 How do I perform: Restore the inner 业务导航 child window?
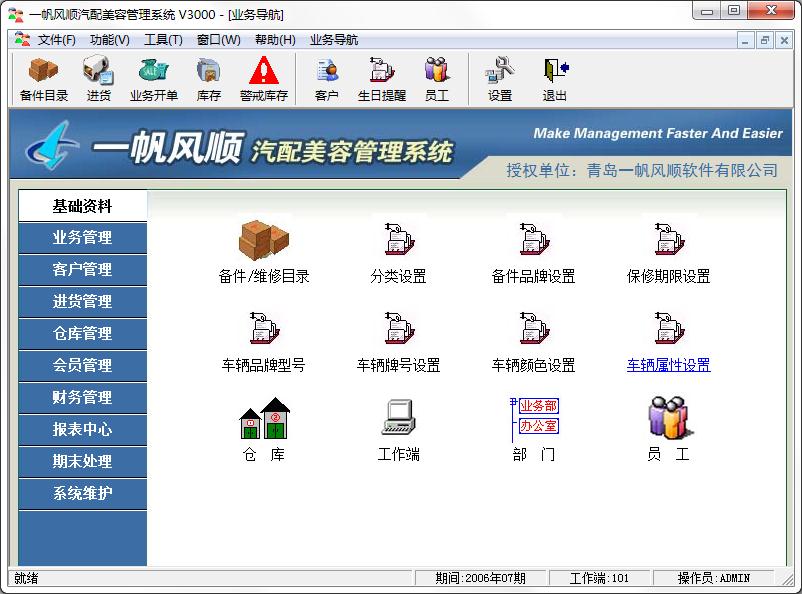coord(765,40)
